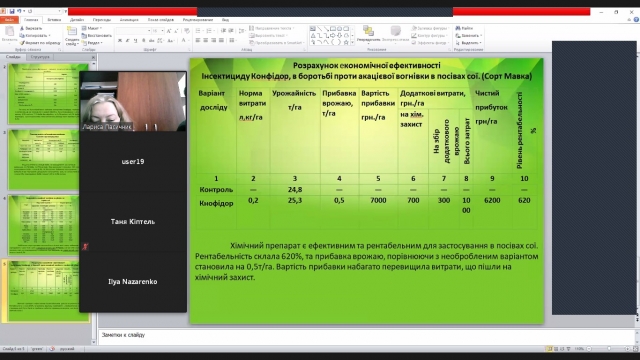Switch to the Design (Дизайн) ribbon tab
640x360 pixels.
point(77,20)
